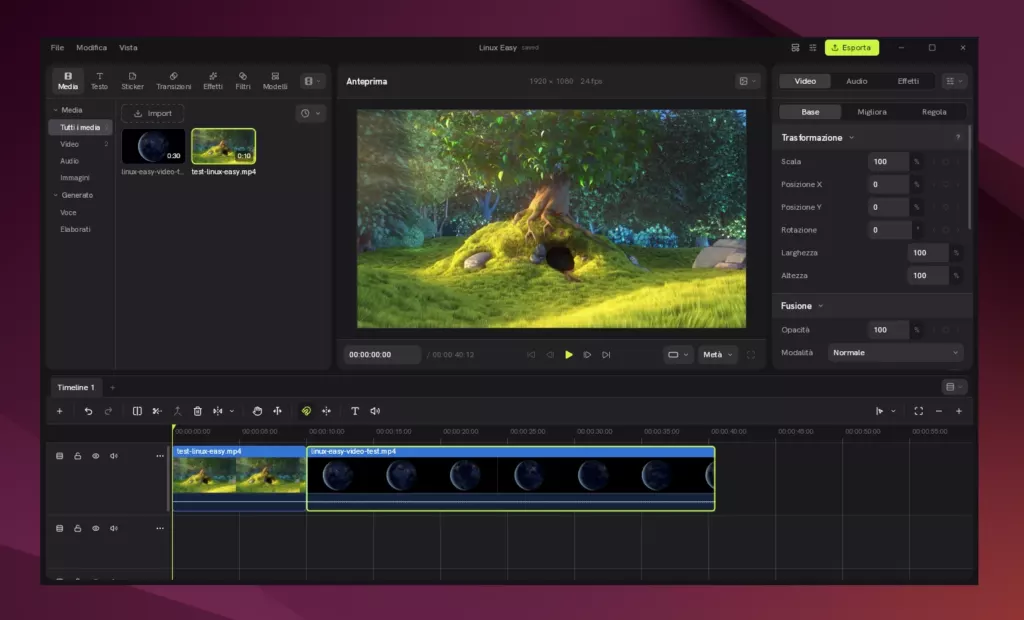Switch to the Migliora sub-tab
The image size is (1024, 620).
pos(872,112)
